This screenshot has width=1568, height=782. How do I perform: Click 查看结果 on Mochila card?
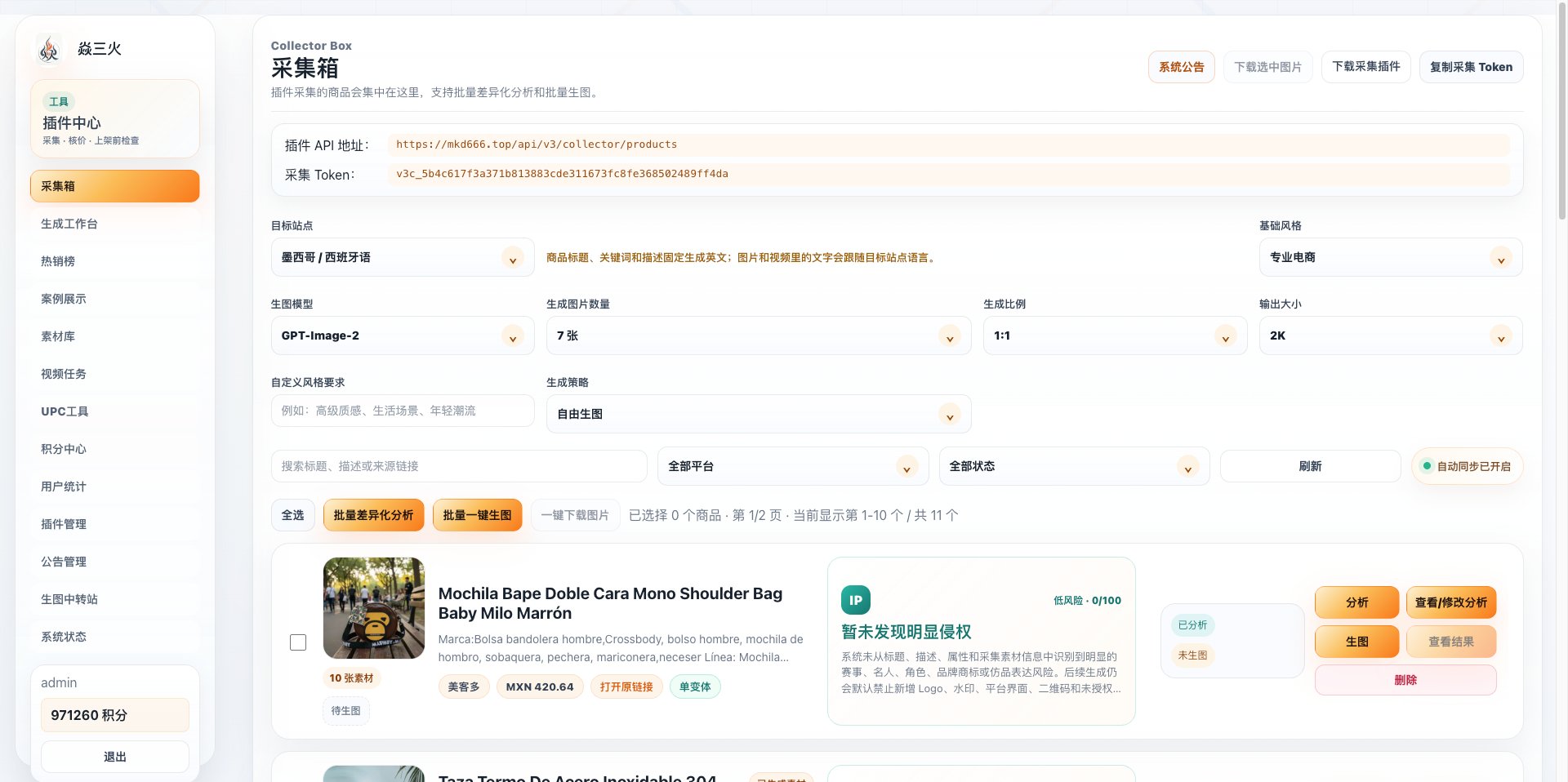click(1450, 642)
